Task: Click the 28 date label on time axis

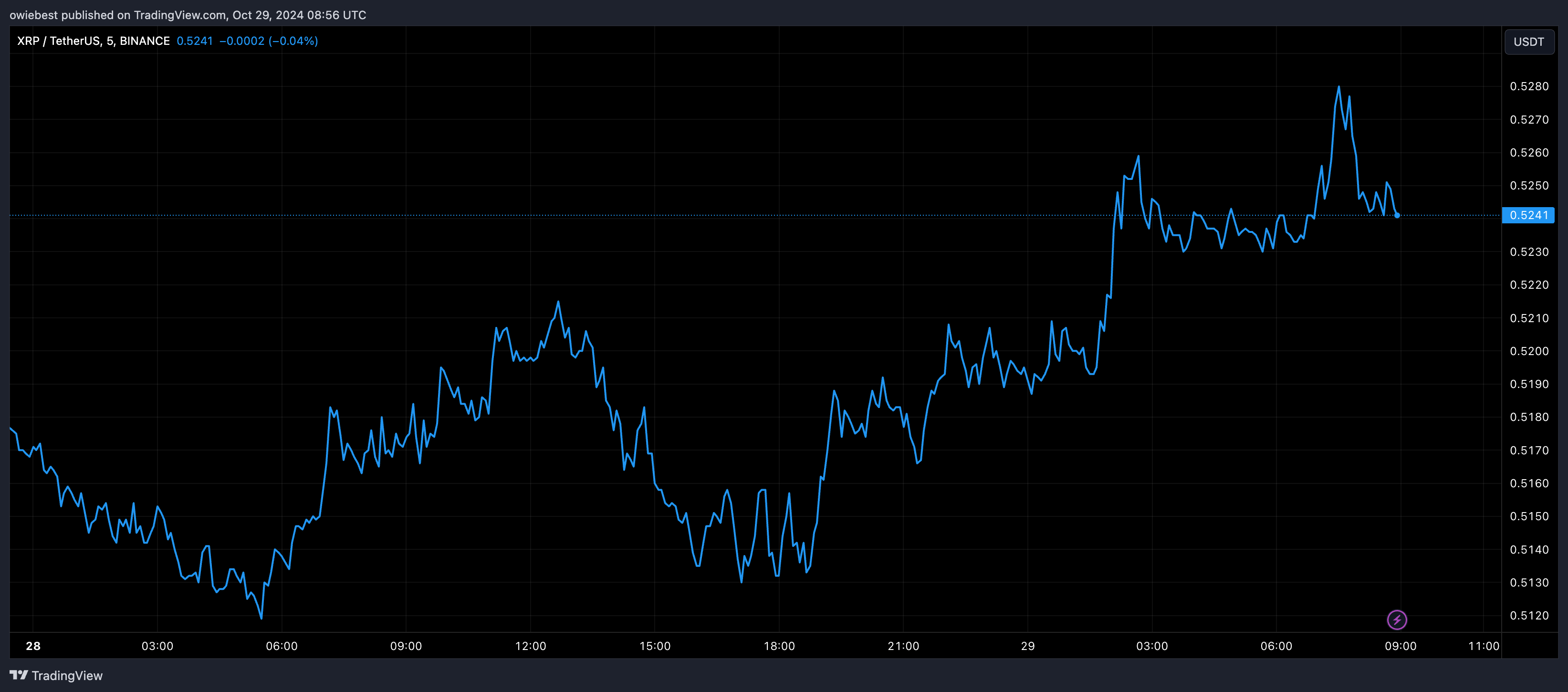Action: (x=33, y=646)
